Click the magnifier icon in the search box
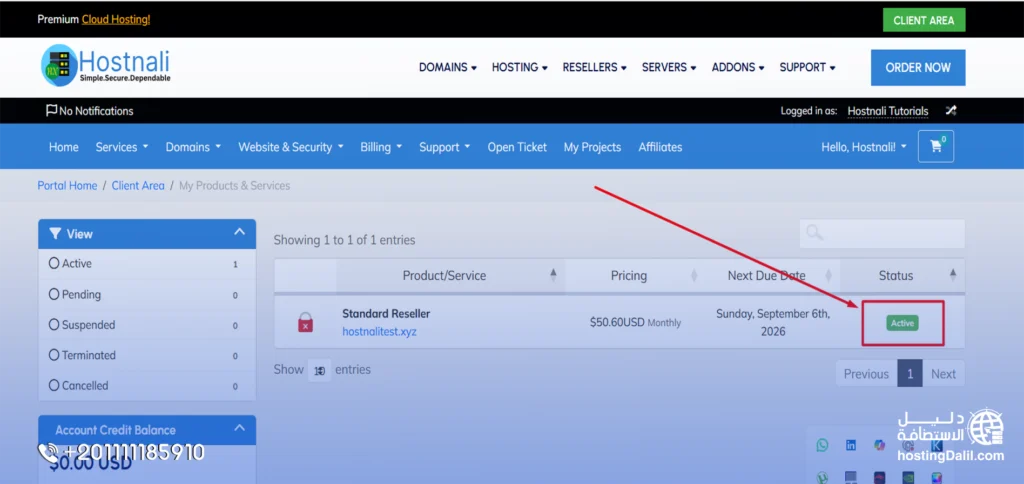Screen dimensions: 1024x484 (814, 233)
